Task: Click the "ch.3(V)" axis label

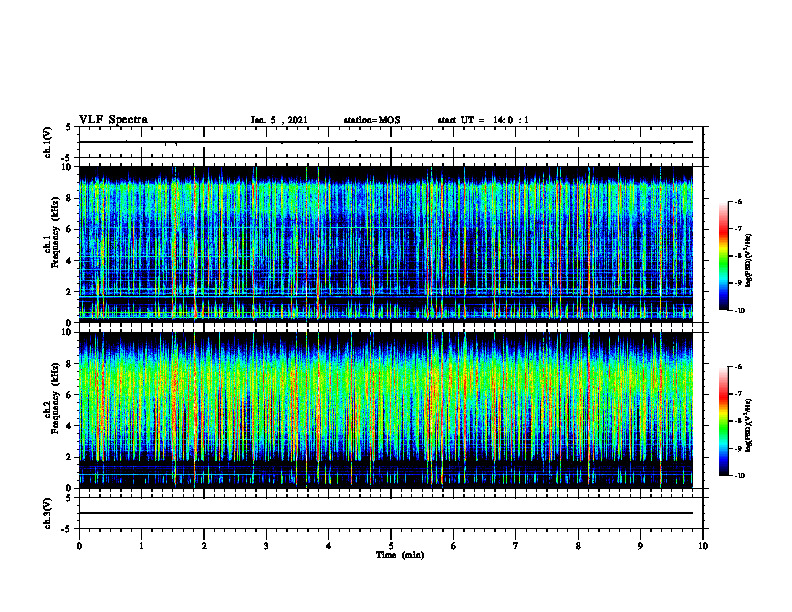Action: pyautogui.click(x=47, y=513)
